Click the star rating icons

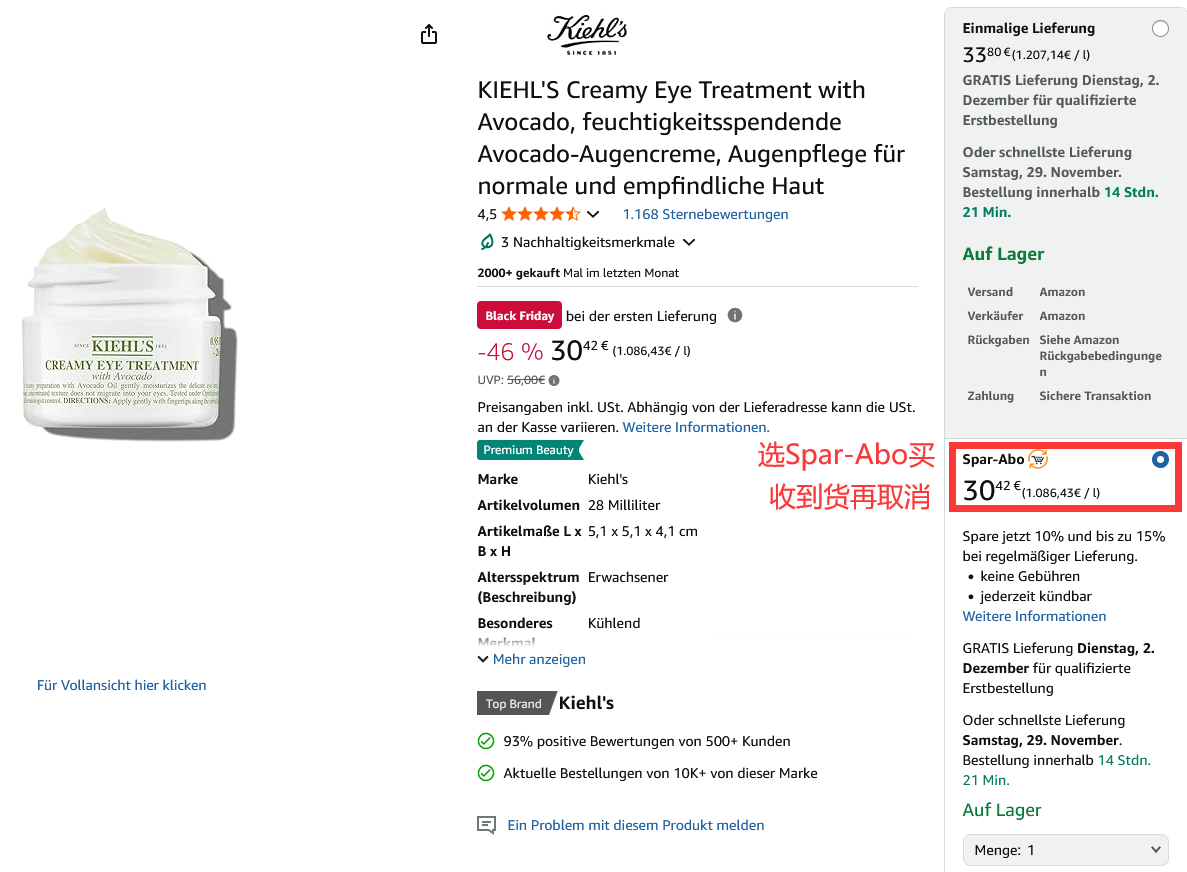540,214
